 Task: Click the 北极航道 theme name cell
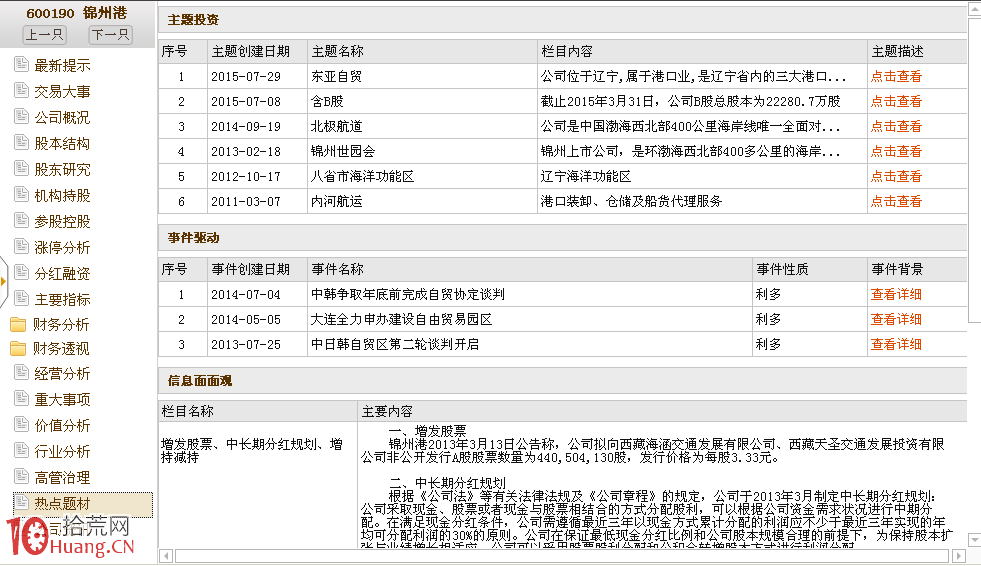[422, 126]
